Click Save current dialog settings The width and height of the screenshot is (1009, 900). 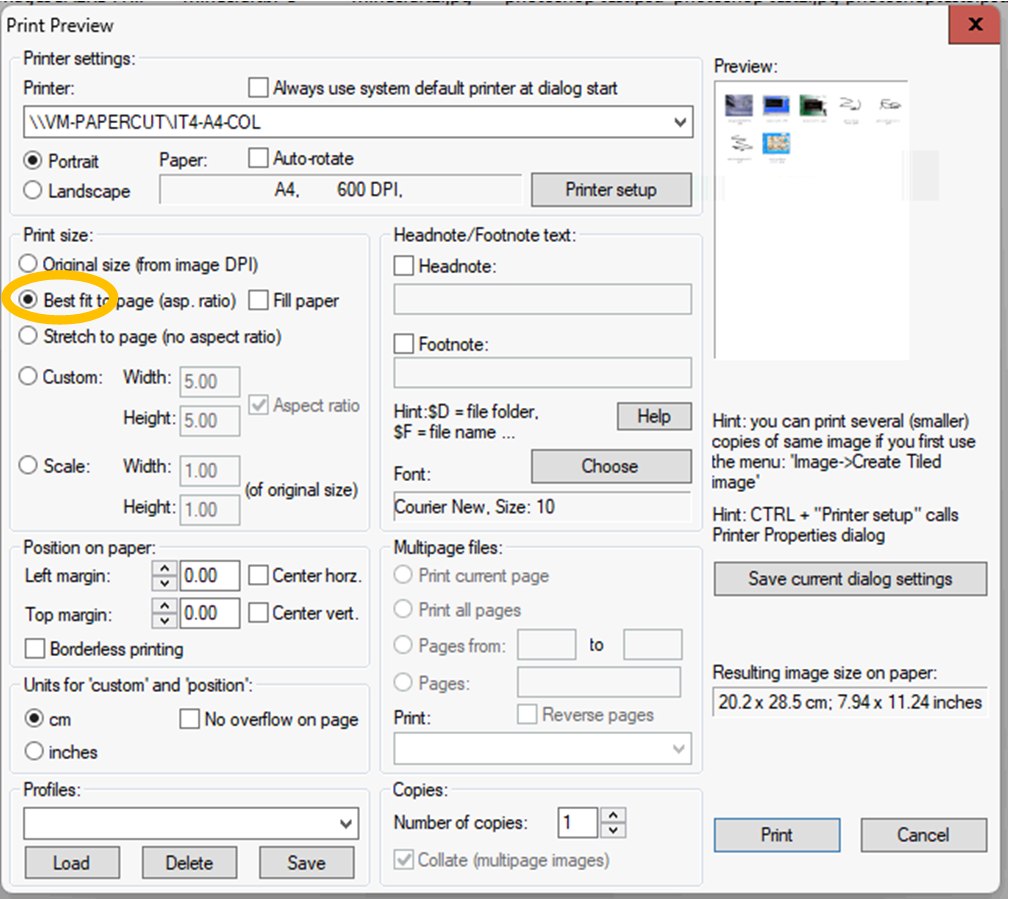click(850, 579)
